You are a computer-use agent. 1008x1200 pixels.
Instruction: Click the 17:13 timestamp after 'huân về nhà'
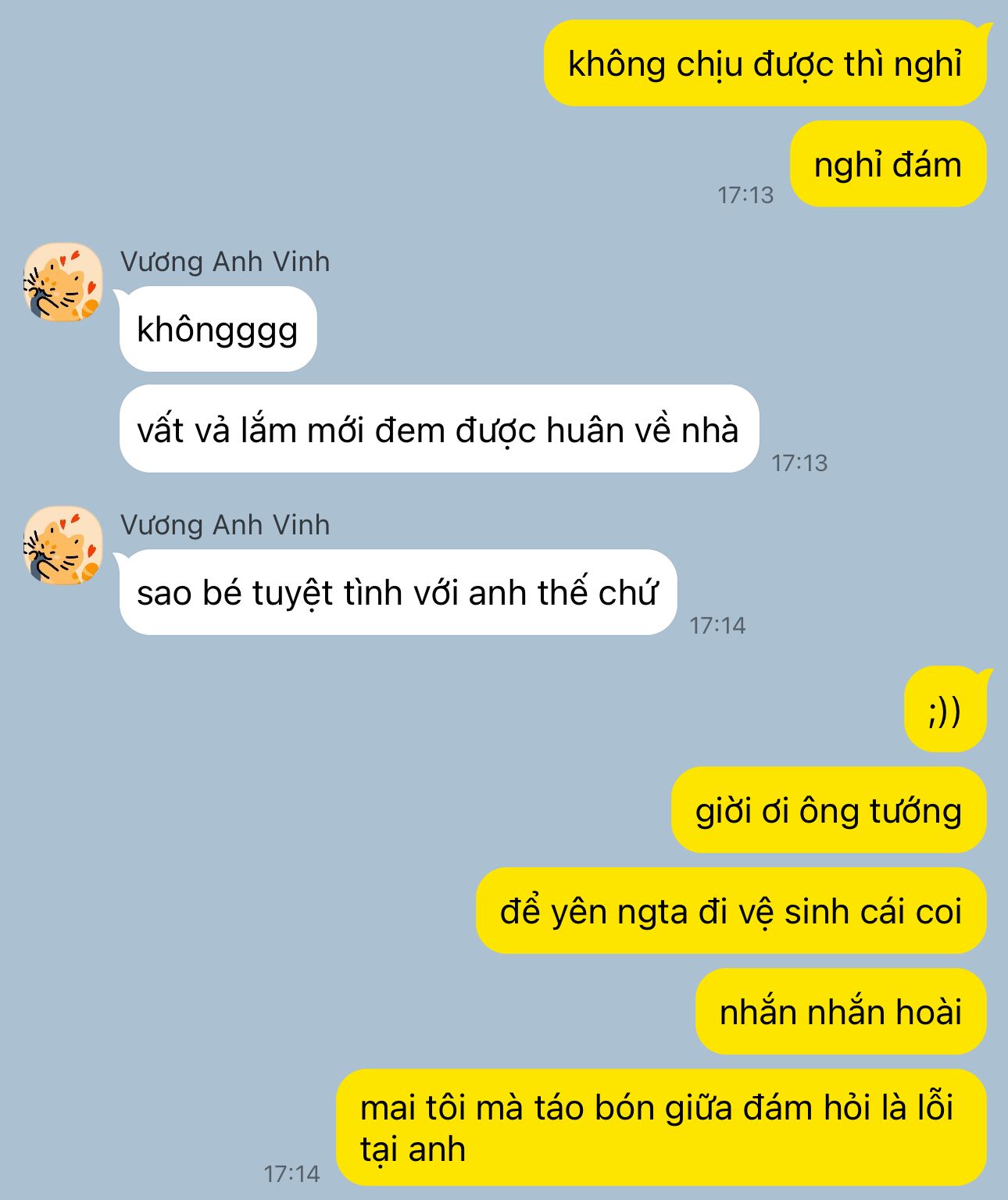[x=799, y=462]
